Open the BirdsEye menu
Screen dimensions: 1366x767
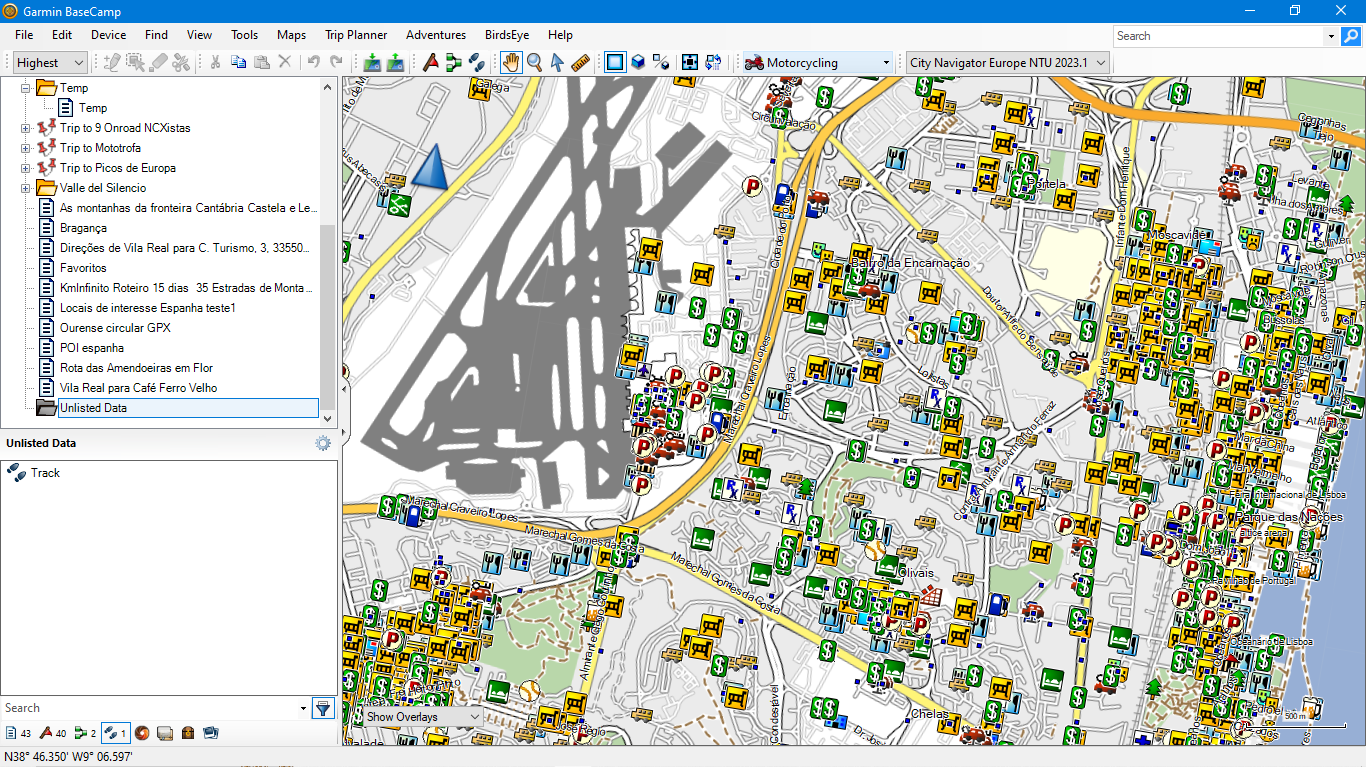pyautogui.click(x=507, y=35)
